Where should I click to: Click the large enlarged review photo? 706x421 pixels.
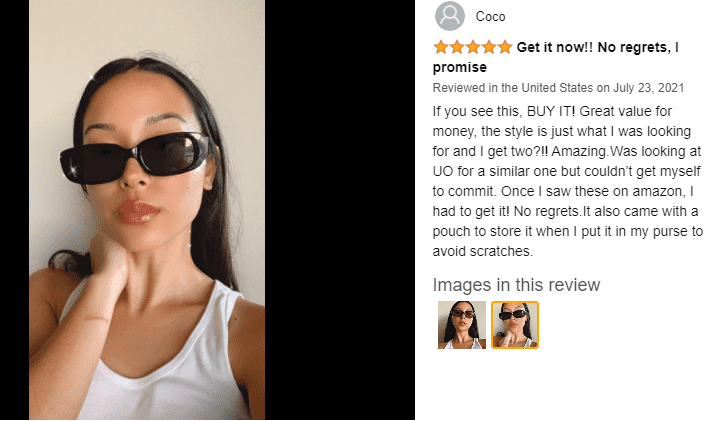pyautogui.click(x=147, y=210)
